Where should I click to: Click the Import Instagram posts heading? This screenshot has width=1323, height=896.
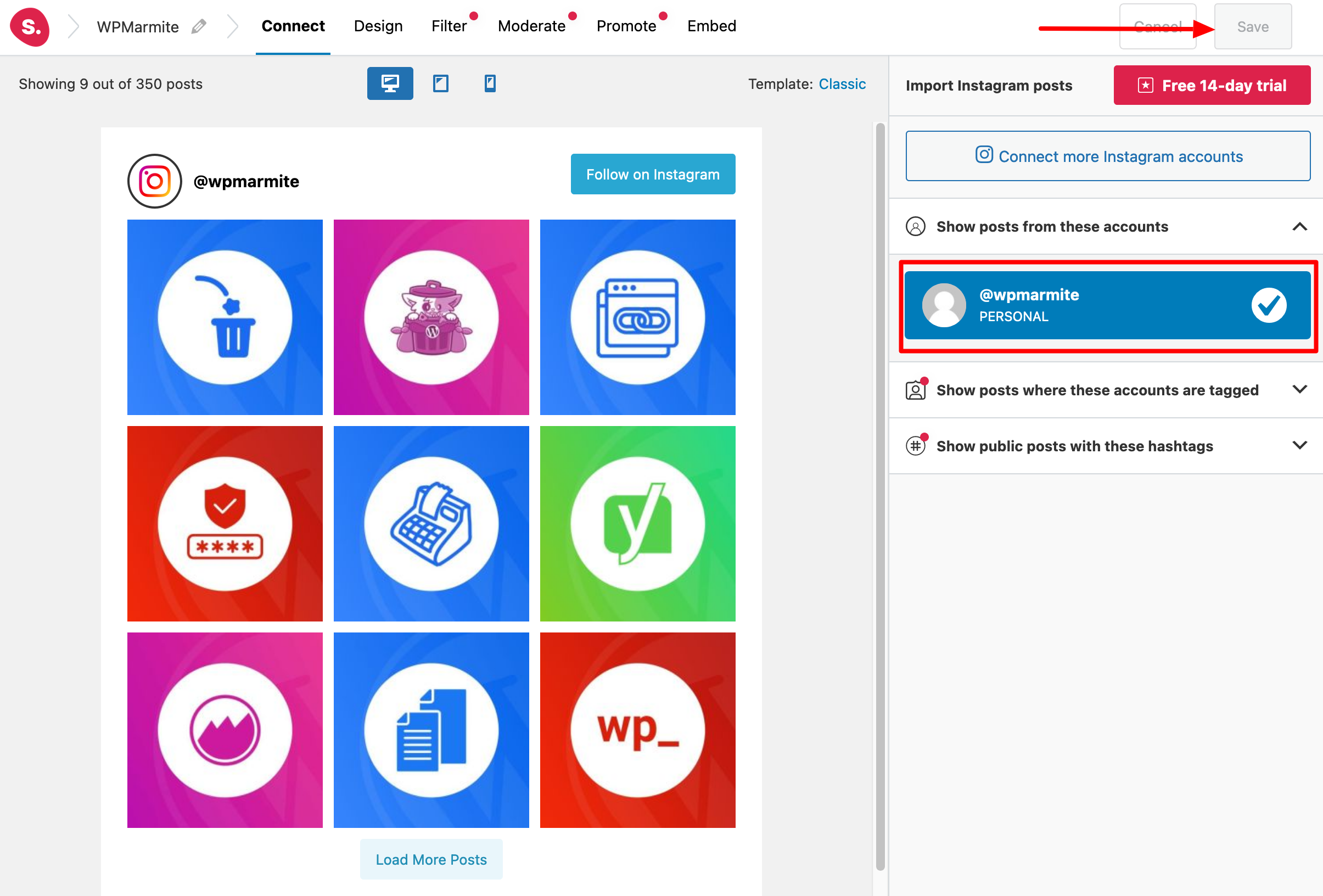(989, 86)
